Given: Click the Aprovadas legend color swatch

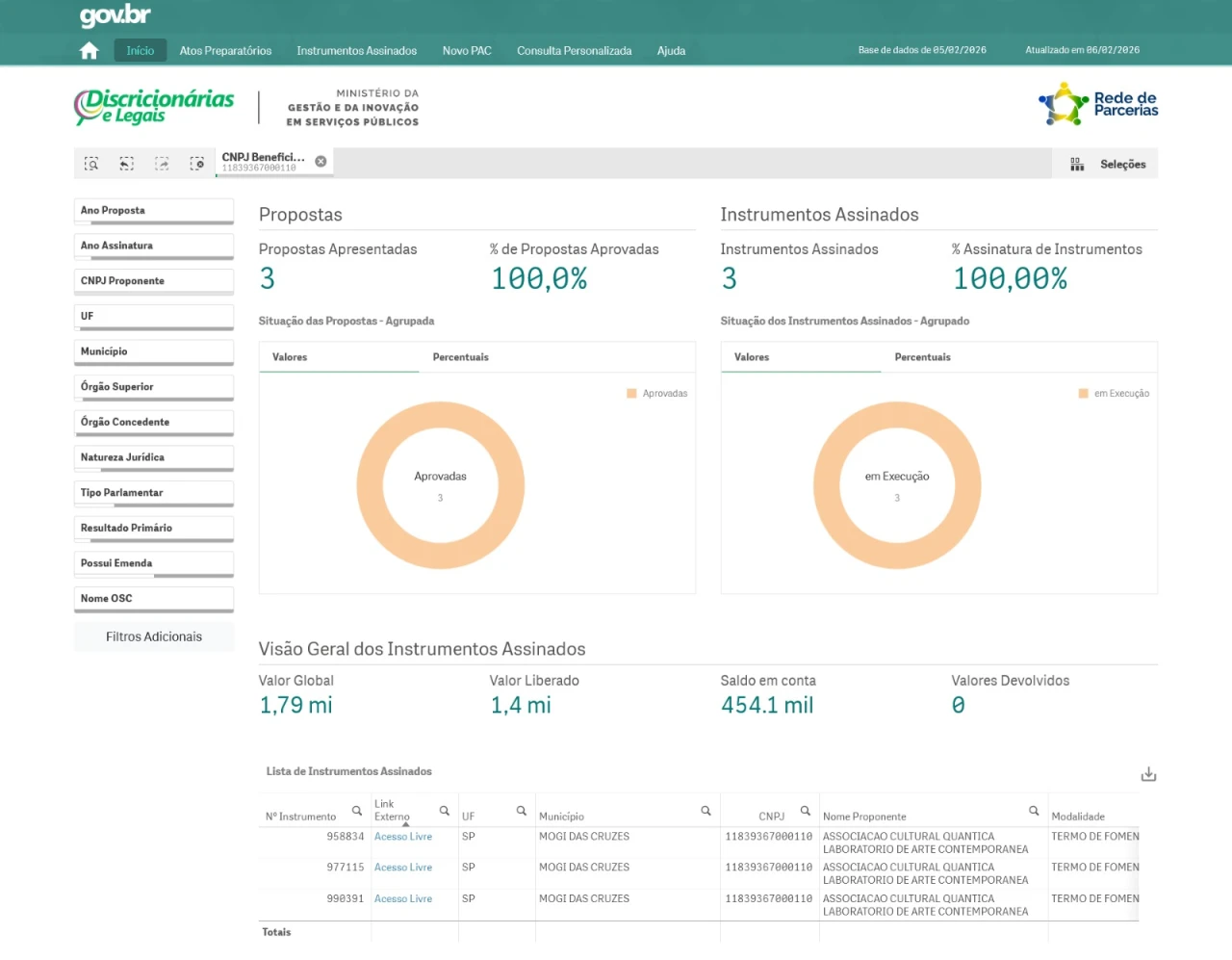Looking at the screenshot, I should [x=631, y=394].
